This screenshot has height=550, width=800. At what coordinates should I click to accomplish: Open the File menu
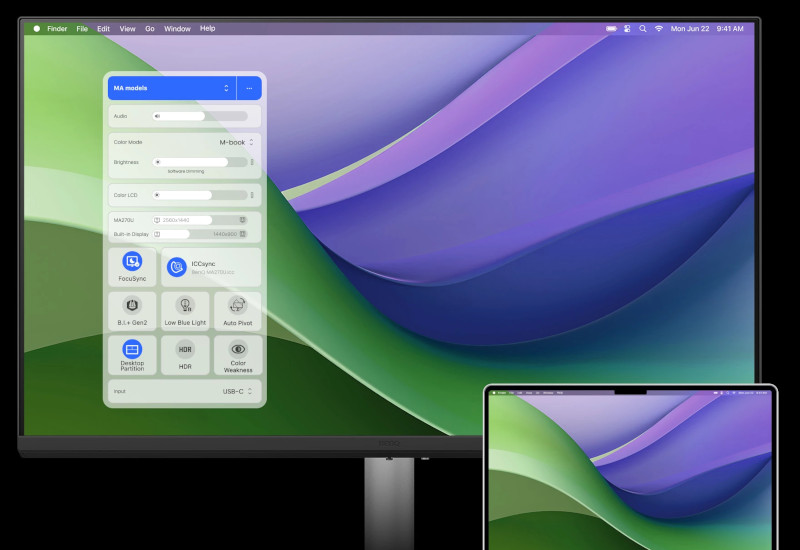pos(82,29)
